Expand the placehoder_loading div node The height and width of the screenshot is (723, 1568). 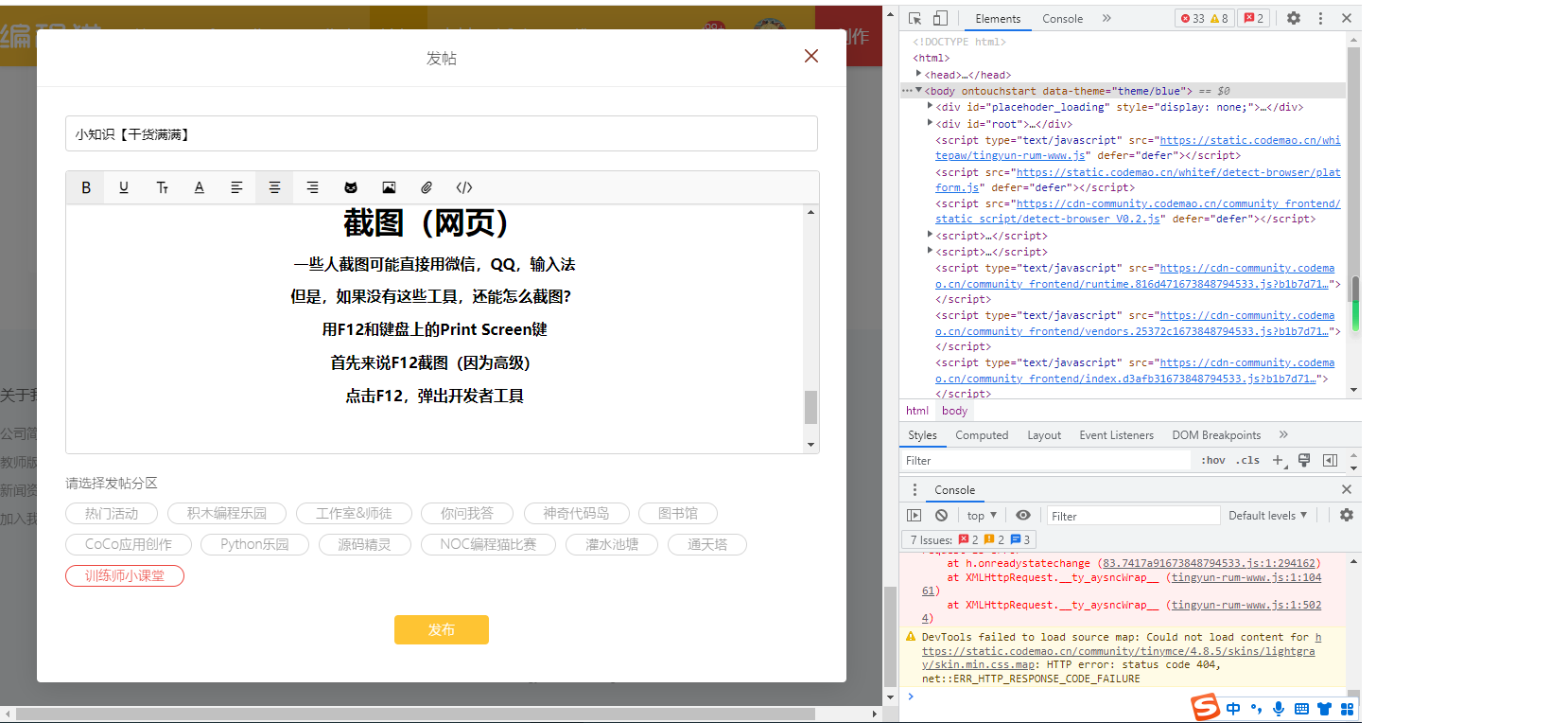931,106
